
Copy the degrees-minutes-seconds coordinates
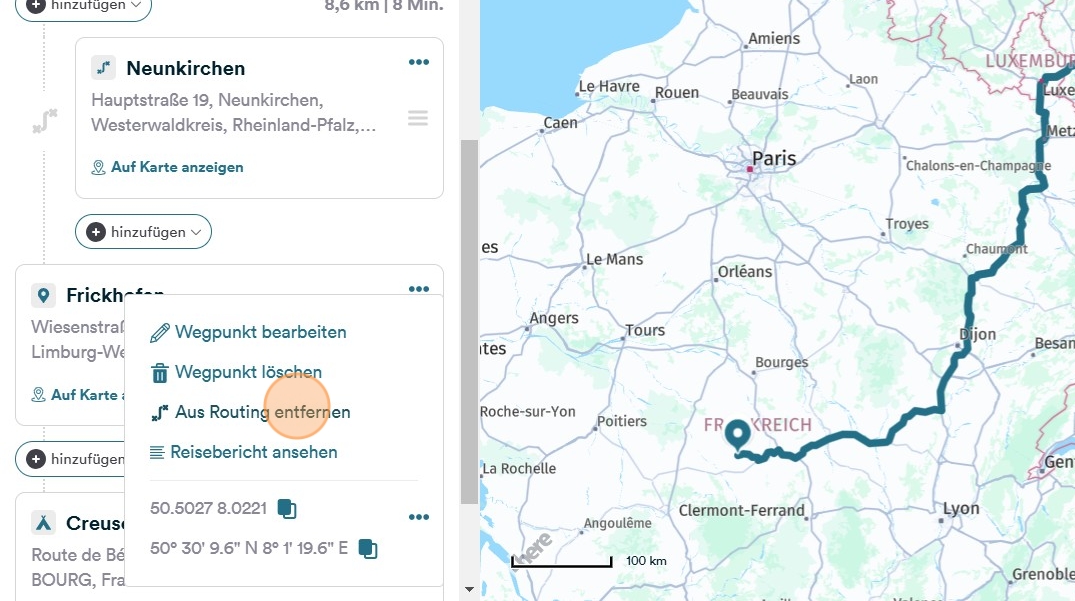tap(367, 548)
